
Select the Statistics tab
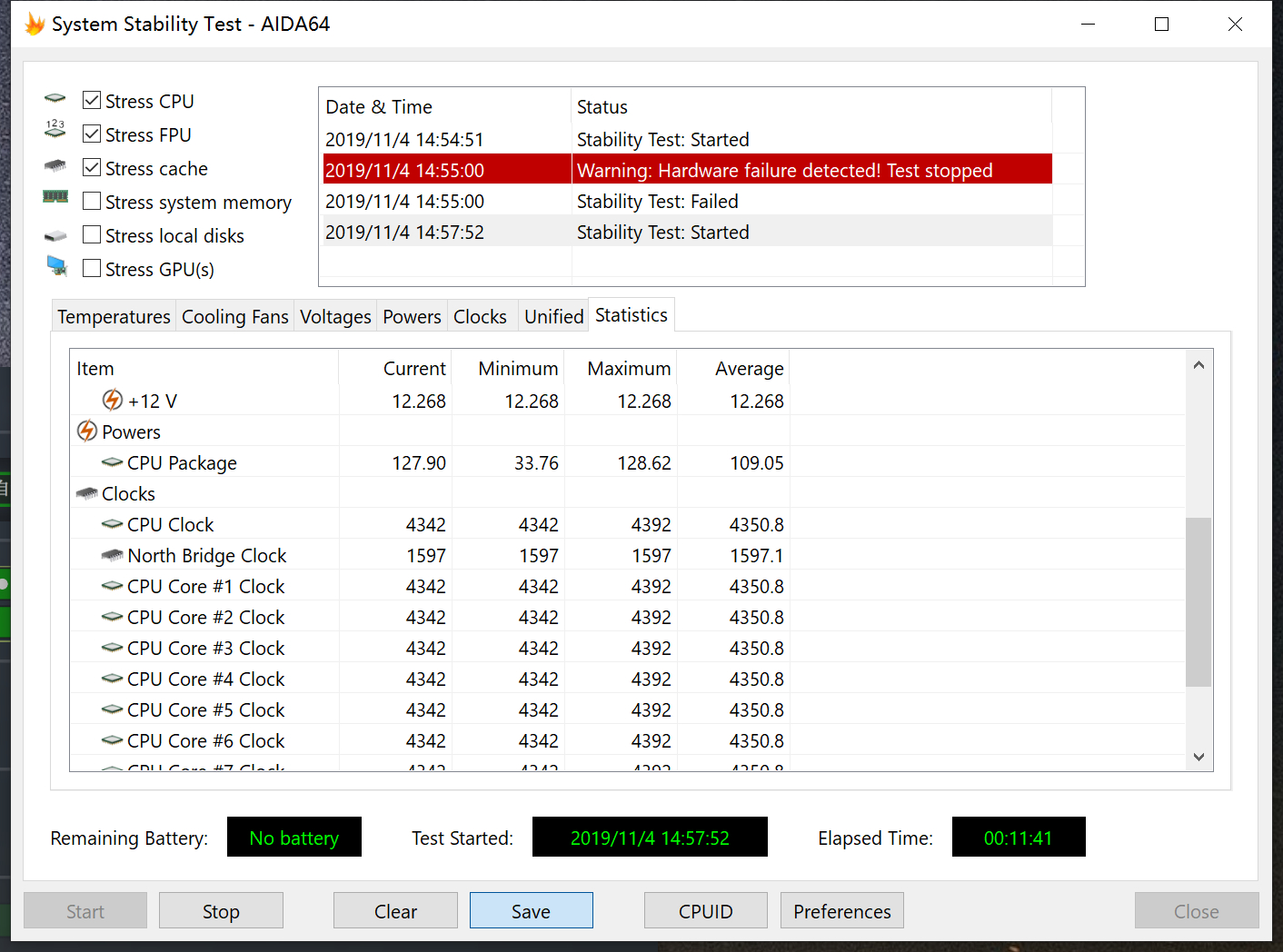coord(632,314)
